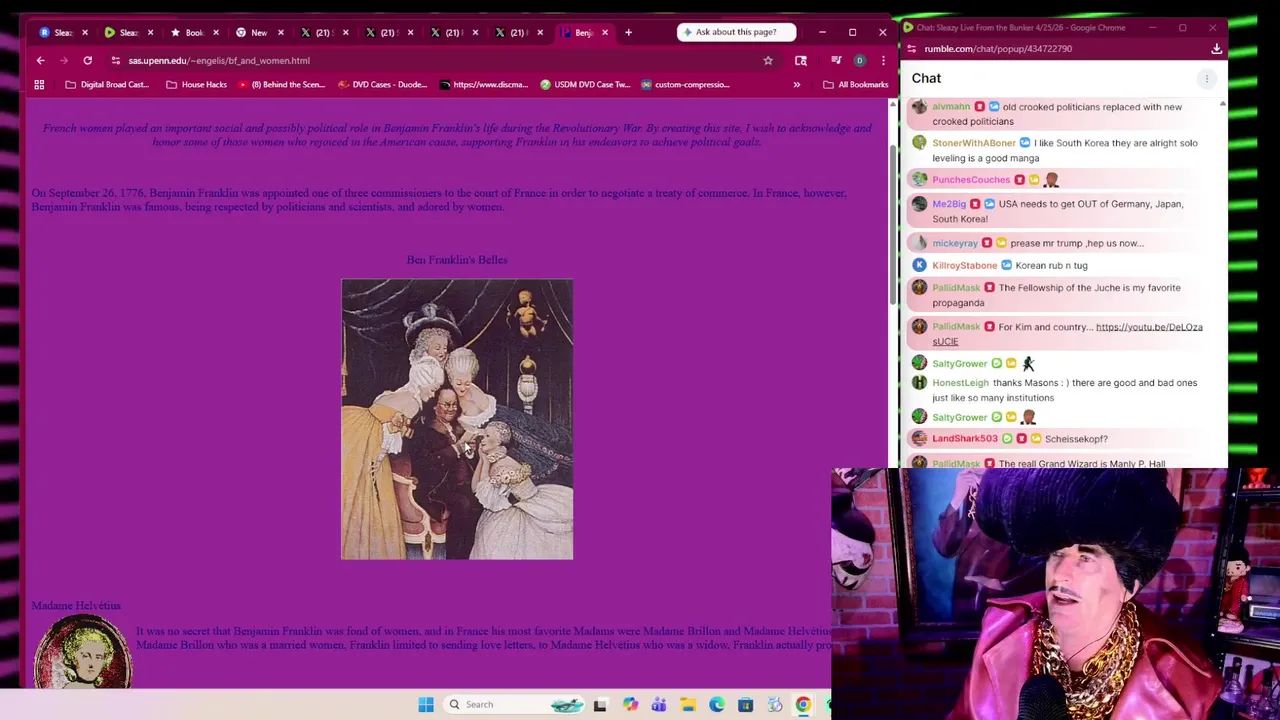Click Google Chrome icon on taskbar
The width and height of the screenshot is (1280, 720).
pos(803,704)
